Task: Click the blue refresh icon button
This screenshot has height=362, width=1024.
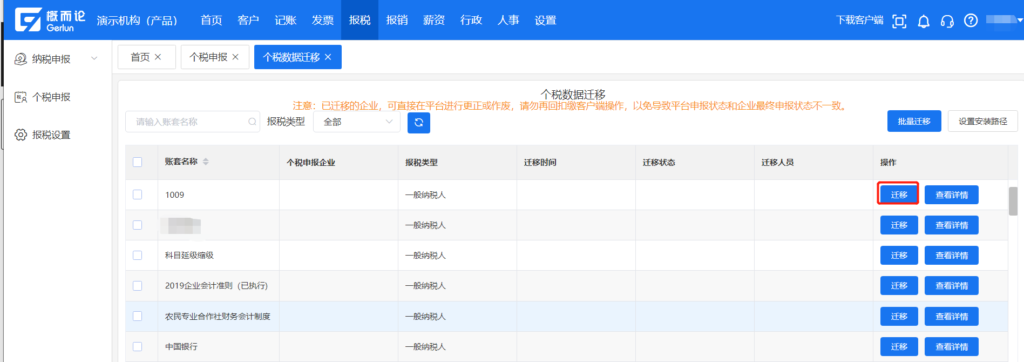Action: coord(419,122)
